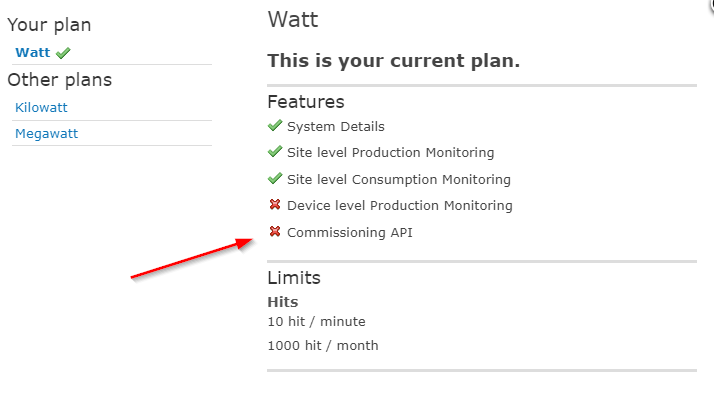The image size is (714, 405).
Task: Click checkmark beside Site level Production Monitoring
Action: pyautogui.click(x=275, y=152)
